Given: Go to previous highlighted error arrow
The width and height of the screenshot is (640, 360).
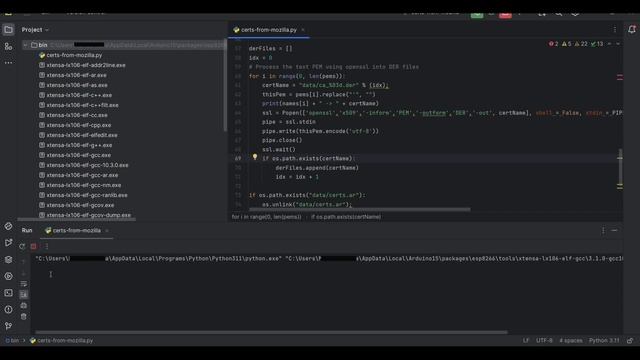Looking at the screenshot, I should tap(609, 44).
